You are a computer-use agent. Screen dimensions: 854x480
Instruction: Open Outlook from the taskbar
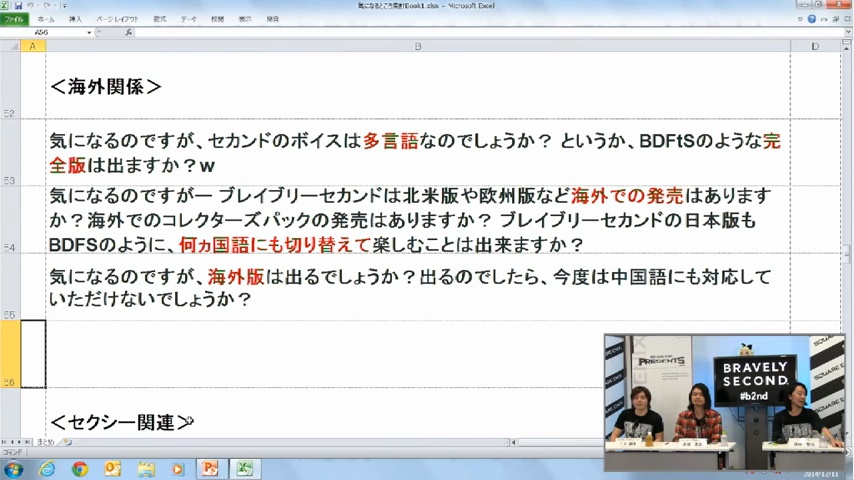pyautogui.click(x=113, y=469)
